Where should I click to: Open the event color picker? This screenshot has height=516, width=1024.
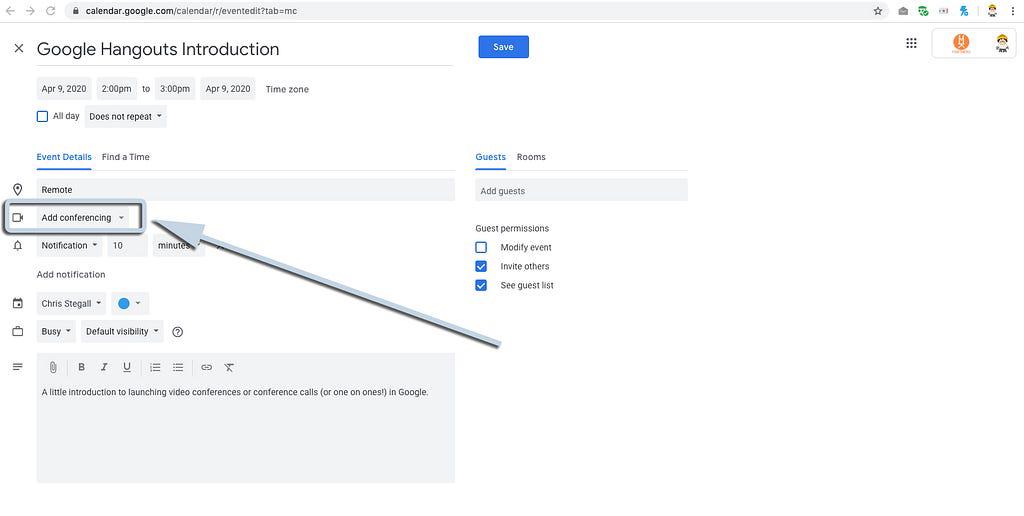(129, 303)
